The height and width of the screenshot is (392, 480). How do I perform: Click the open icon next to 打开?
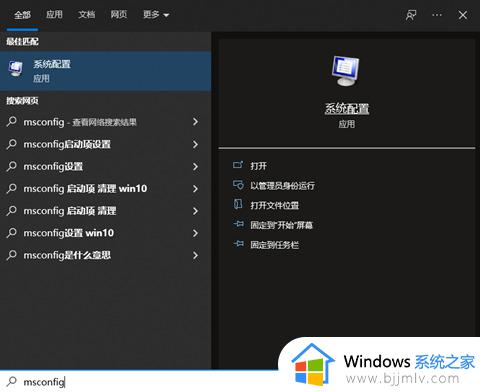pos(238,165)
